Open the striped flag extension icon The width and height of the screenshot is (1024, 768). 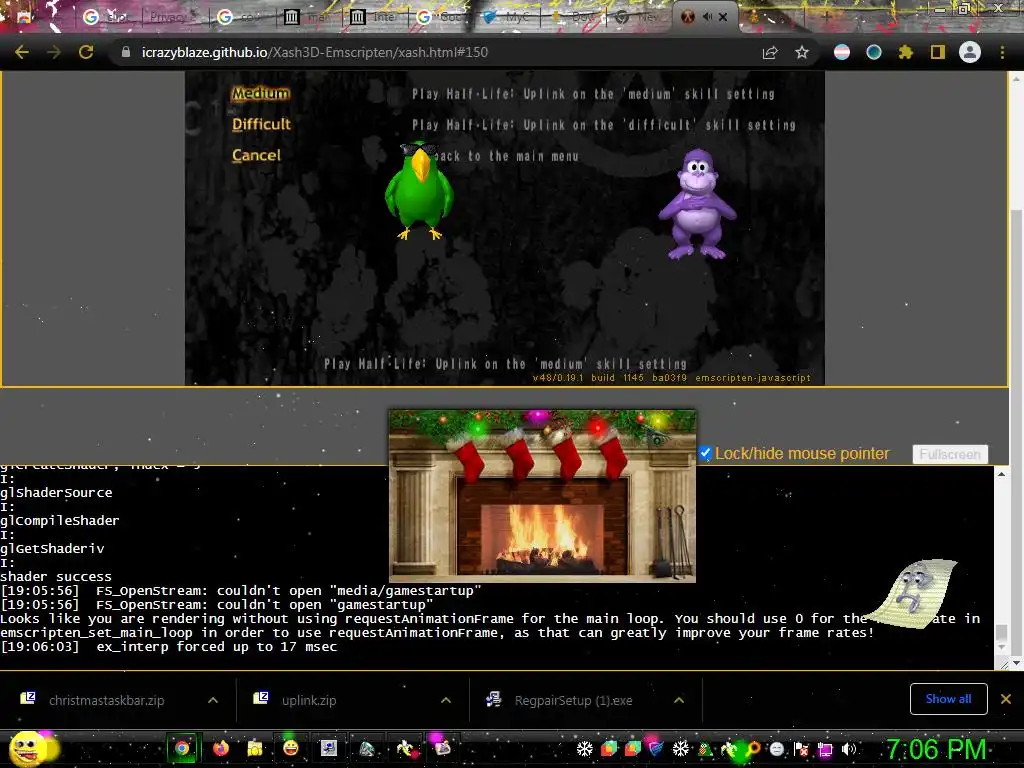pyautogui.click(x=842, y=52)
